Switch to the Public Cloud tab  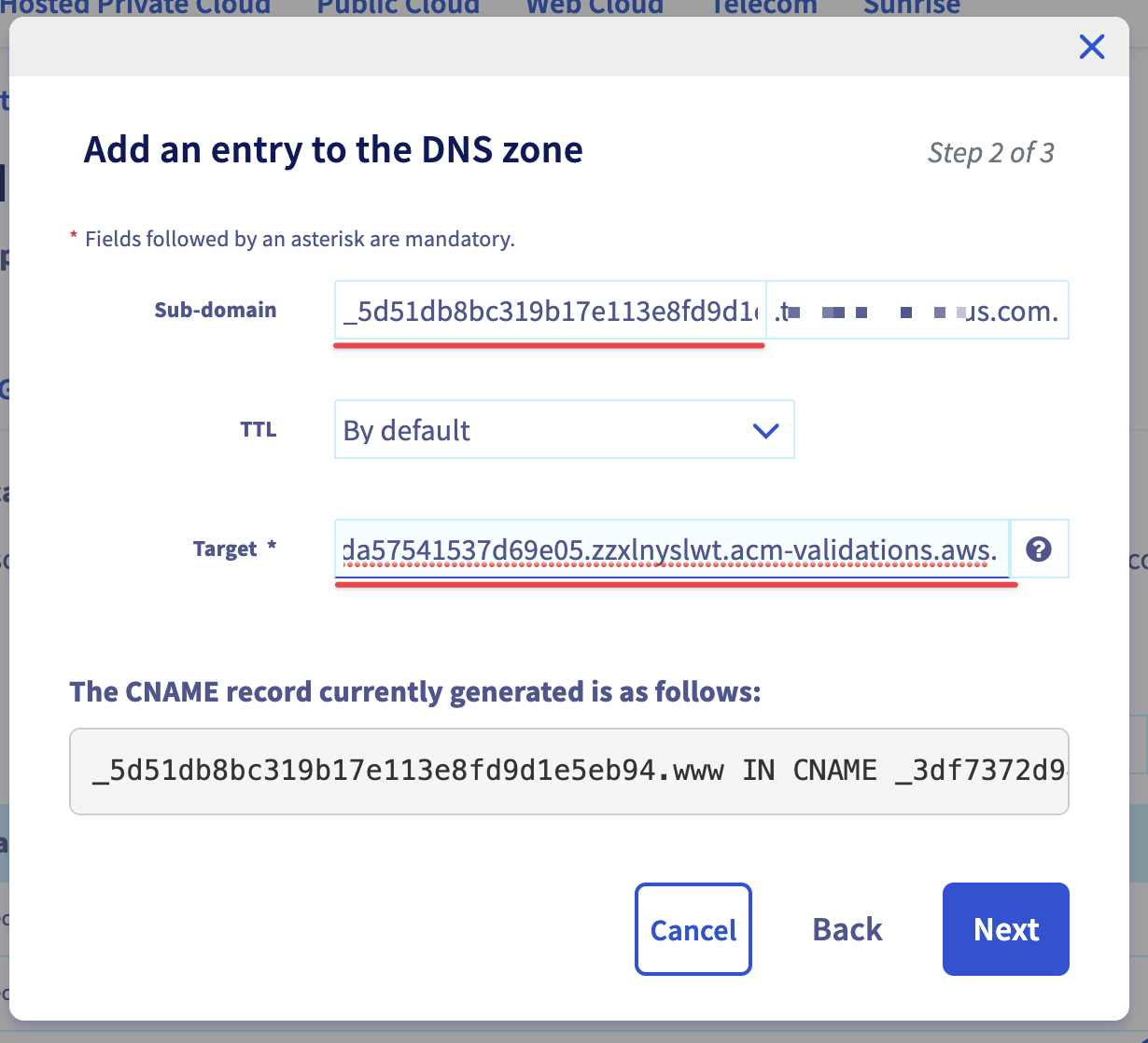tap(398, 7)
